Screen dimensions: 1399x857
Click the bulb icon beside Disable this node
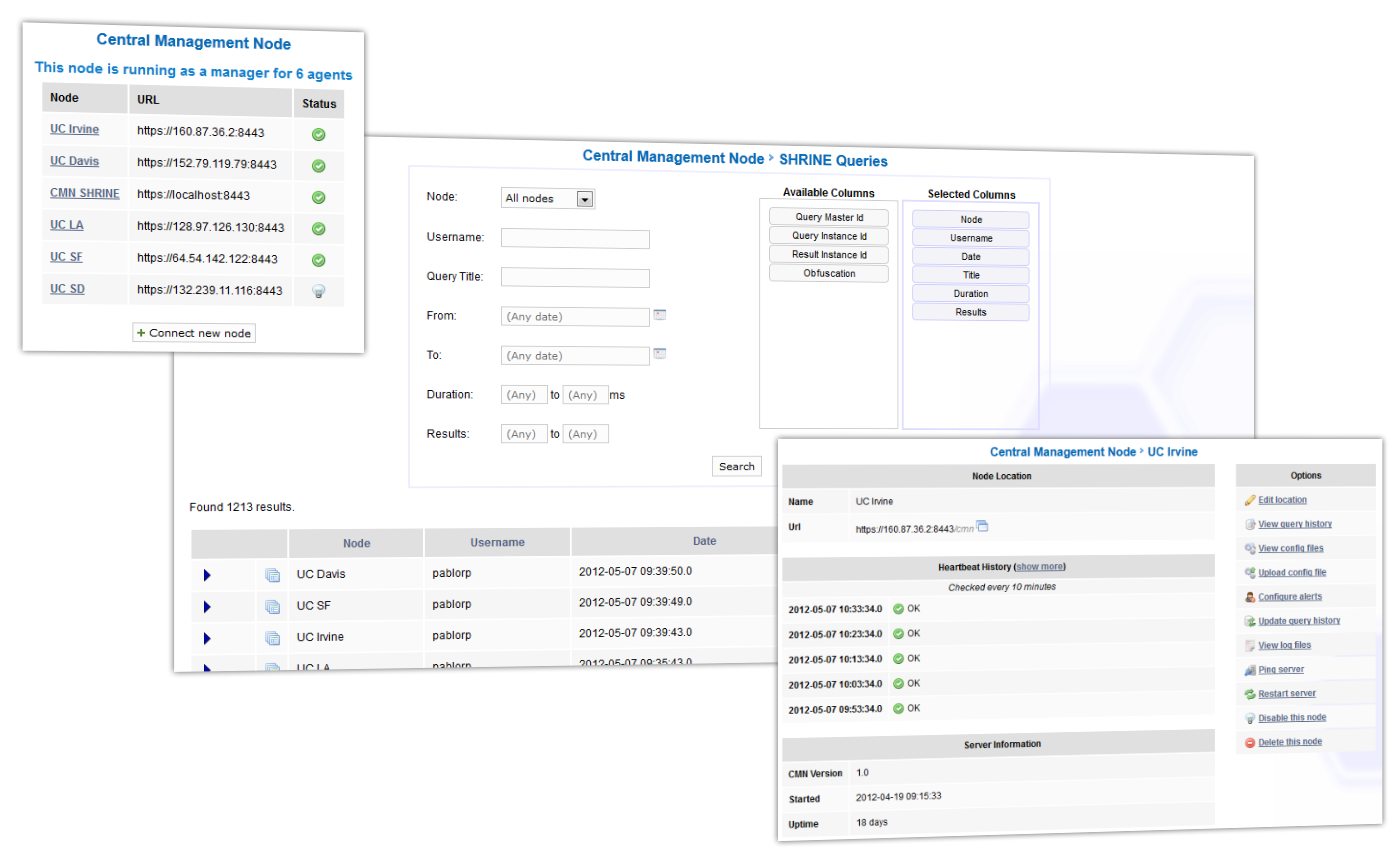[1250, 718]
